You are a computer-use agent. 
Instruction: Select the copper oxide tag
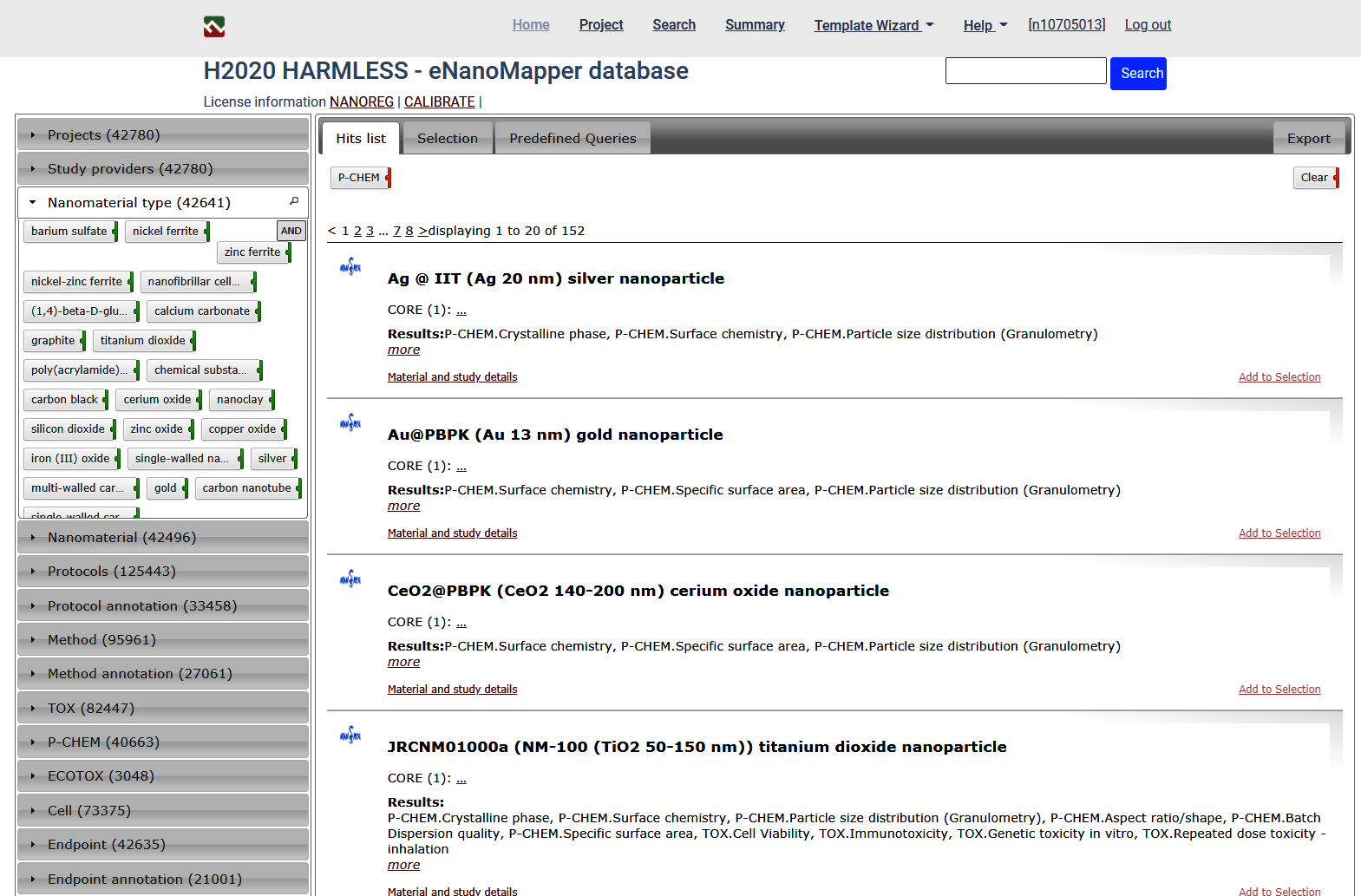tap(244, 429)
